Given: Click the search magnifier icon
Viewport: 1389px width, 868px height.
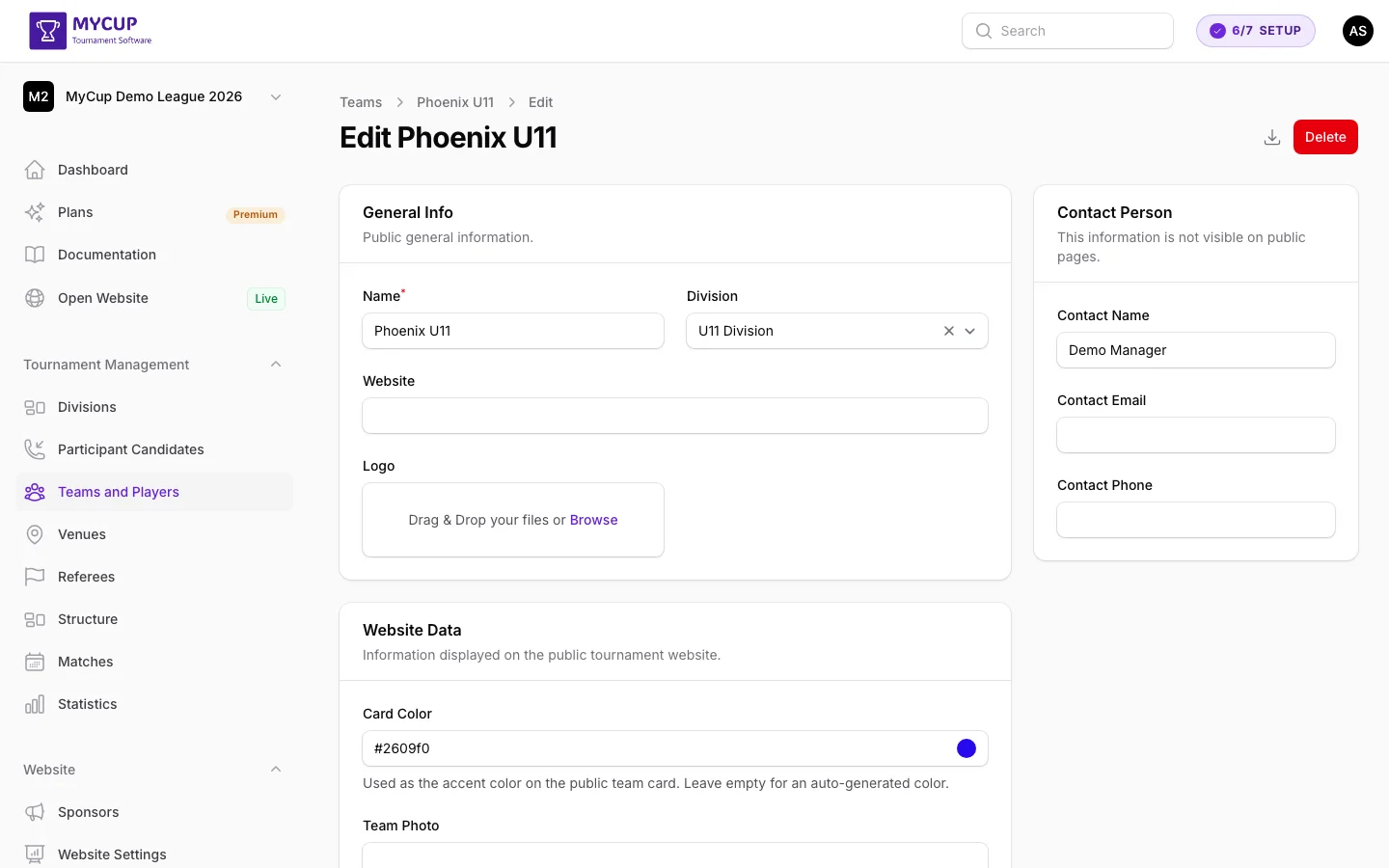Looking at the screenshot, I should [984, 31].
